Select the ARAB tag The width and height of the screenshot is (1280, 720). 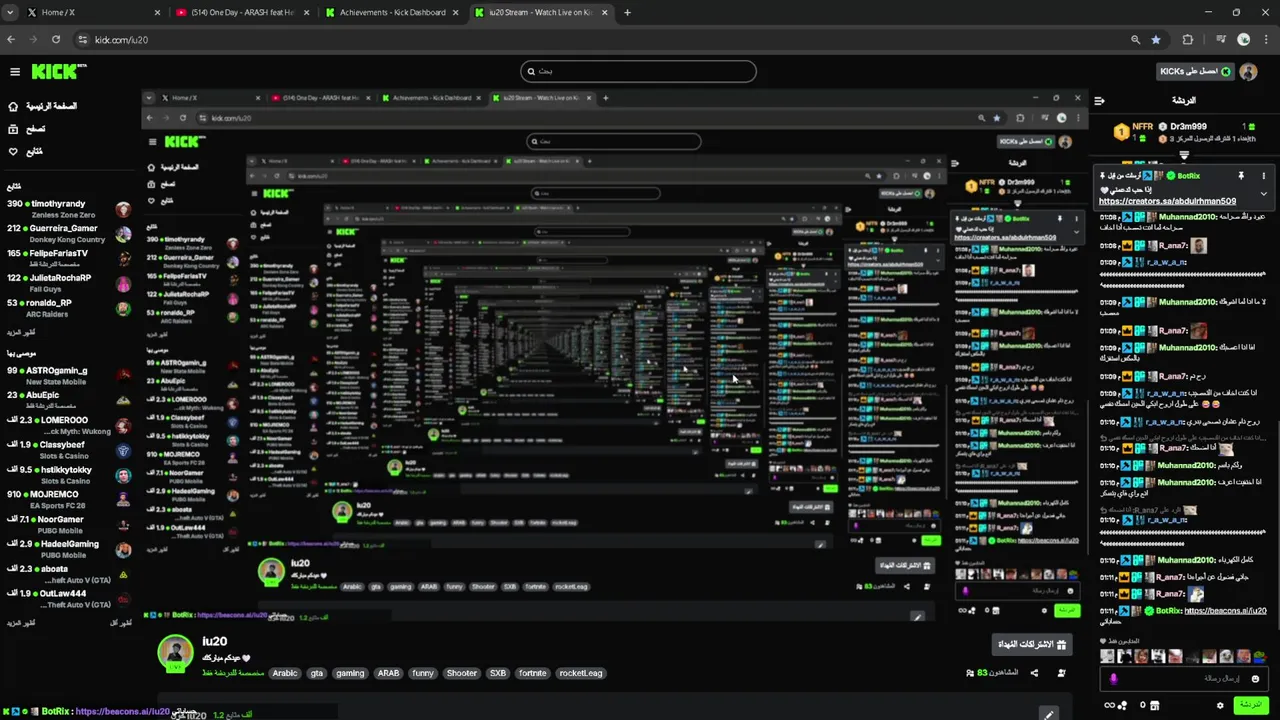tap(388, 673)
